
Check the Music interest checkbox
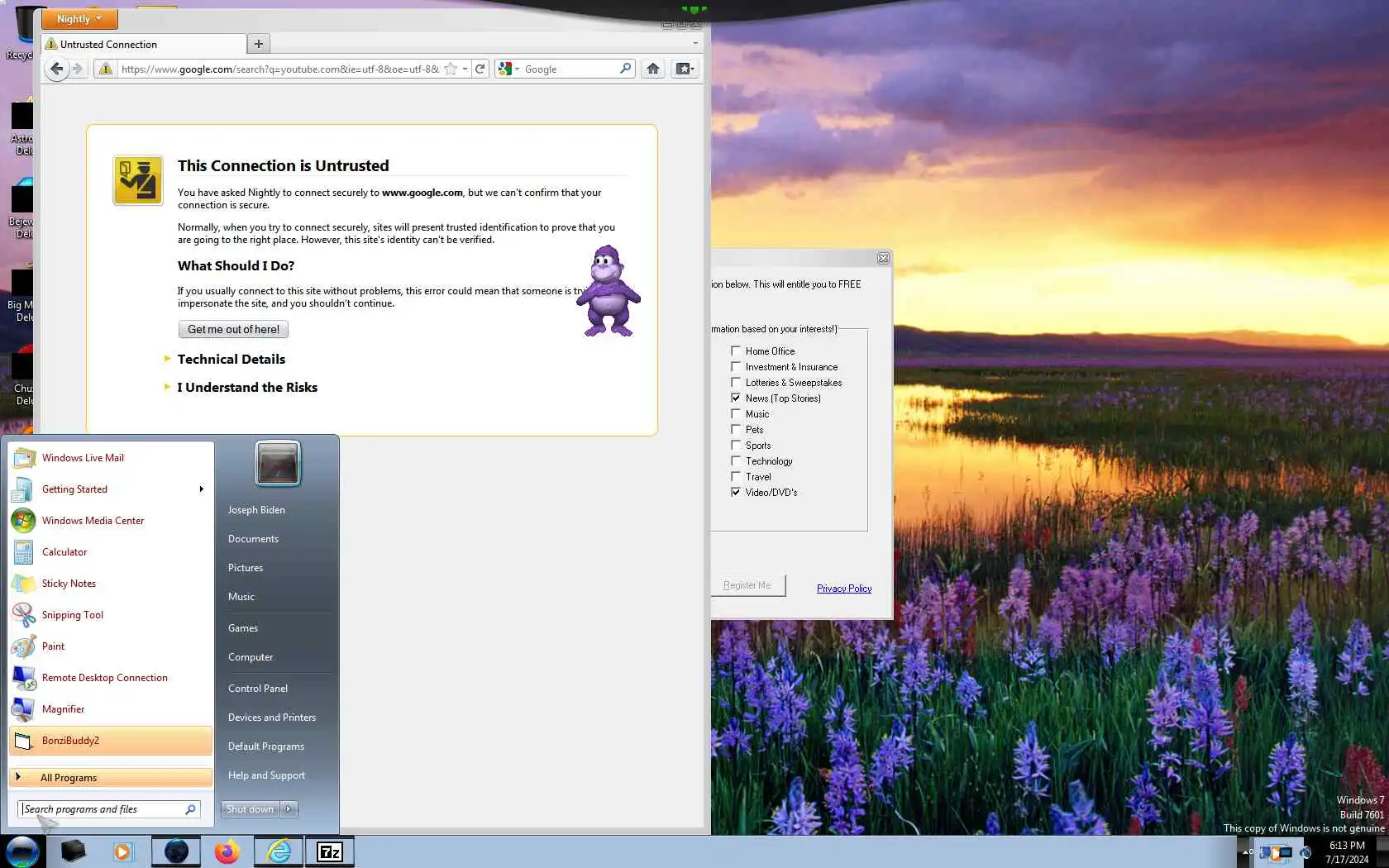tap(736, 413)
